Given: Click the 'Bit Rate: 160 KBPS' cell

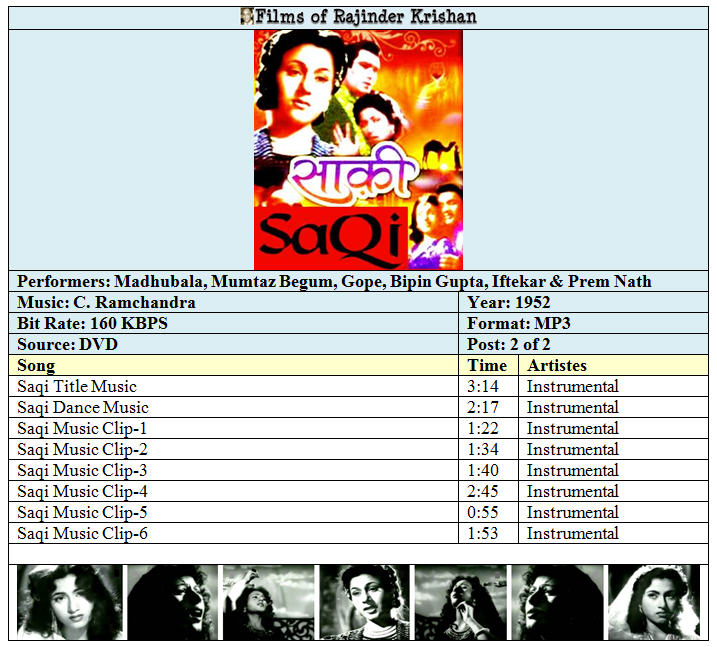Looking at the screenshot, I should (233, 323).
